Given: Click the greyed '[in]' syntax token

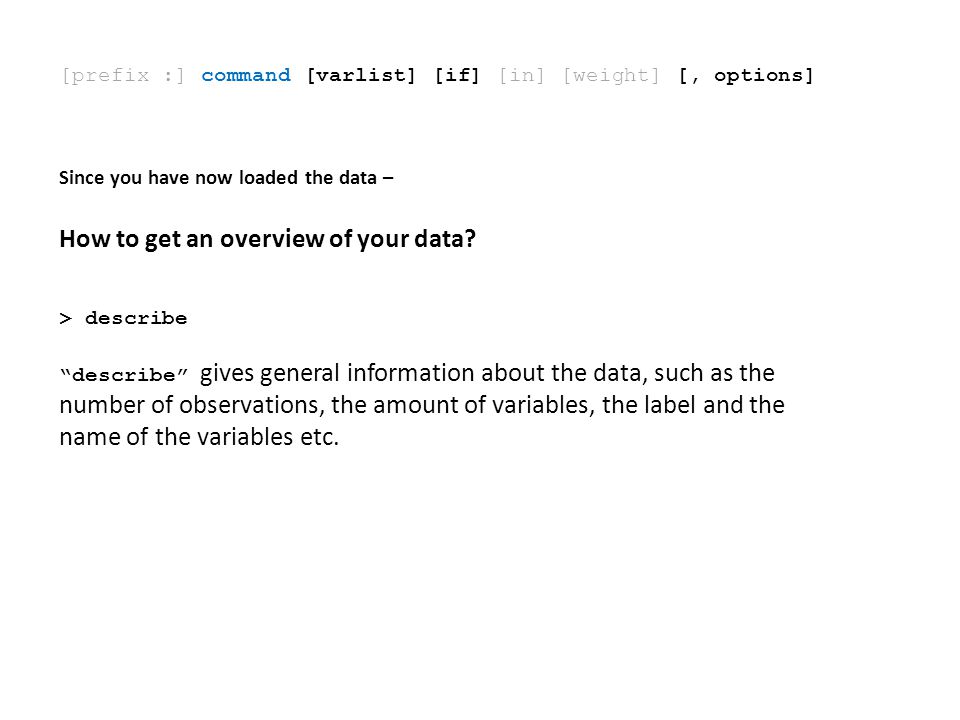Looking at the screenshot, I should (521, 76).
